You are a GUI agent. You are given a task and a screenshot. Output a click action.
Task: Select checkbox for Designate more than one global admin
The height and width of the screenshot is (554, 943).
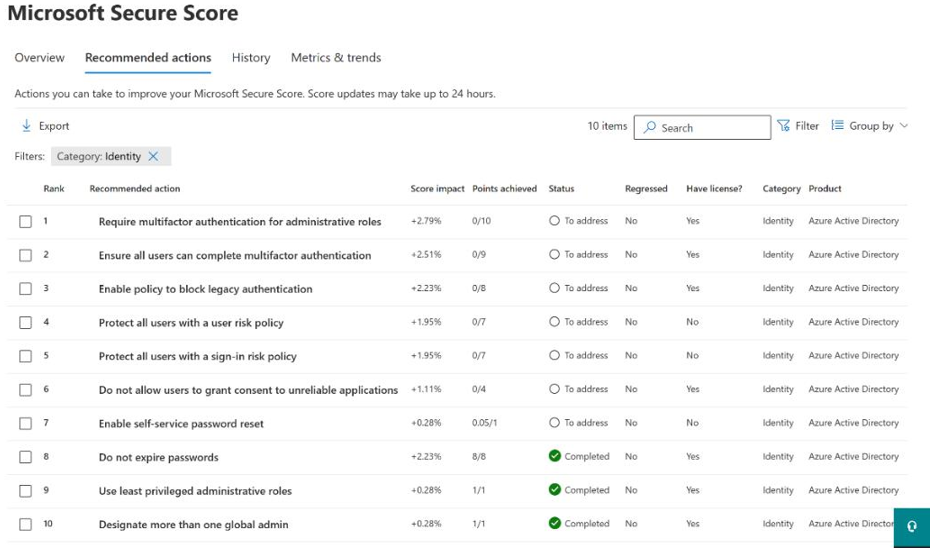point(25,525)
